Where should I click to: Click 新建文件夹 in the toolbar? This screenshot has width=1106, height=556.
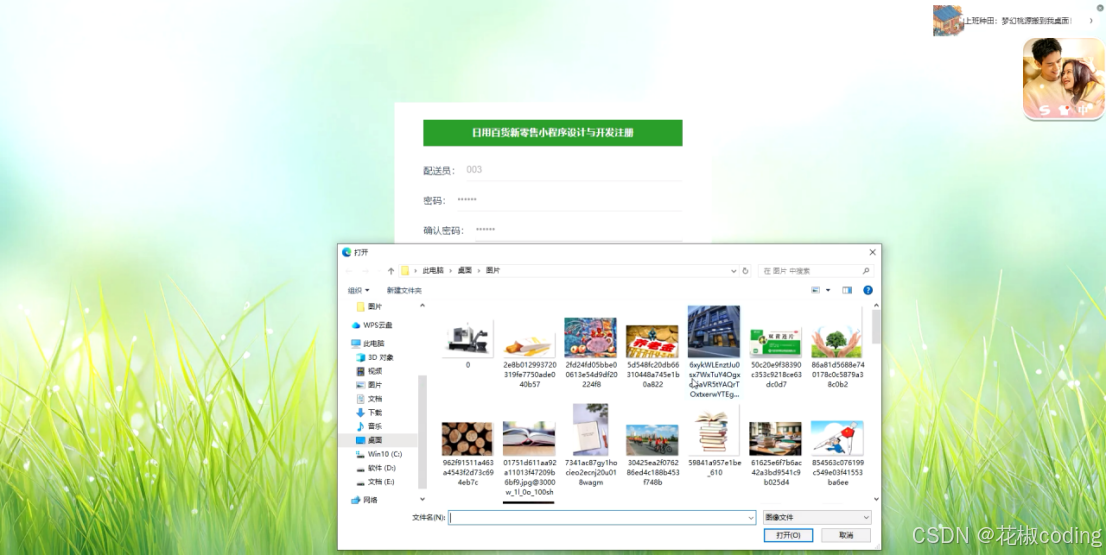[404, 291]
